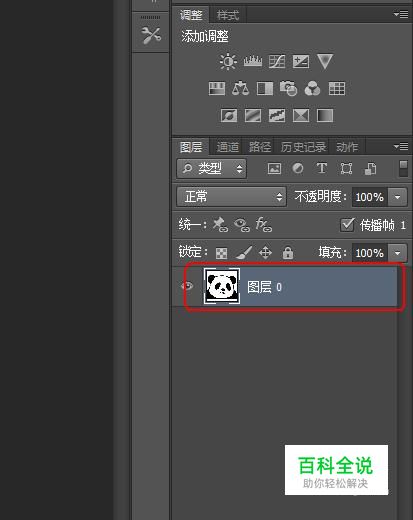Switch to the 样式 tab

point(228,15)
